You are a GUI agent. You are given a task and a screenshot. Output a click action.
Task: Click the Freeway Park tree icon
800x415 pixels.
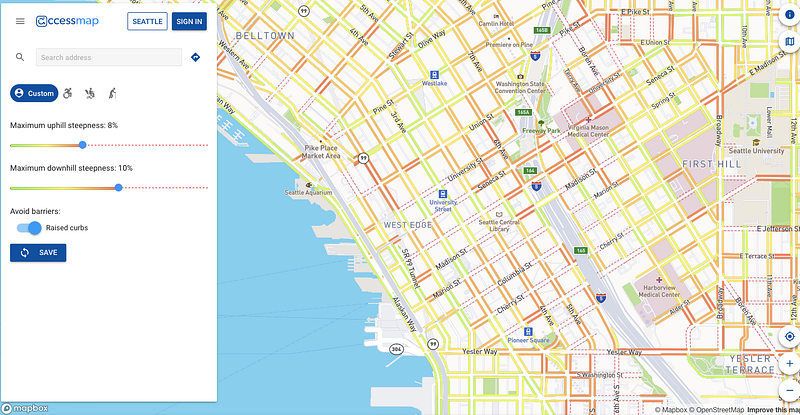point(541,123)
